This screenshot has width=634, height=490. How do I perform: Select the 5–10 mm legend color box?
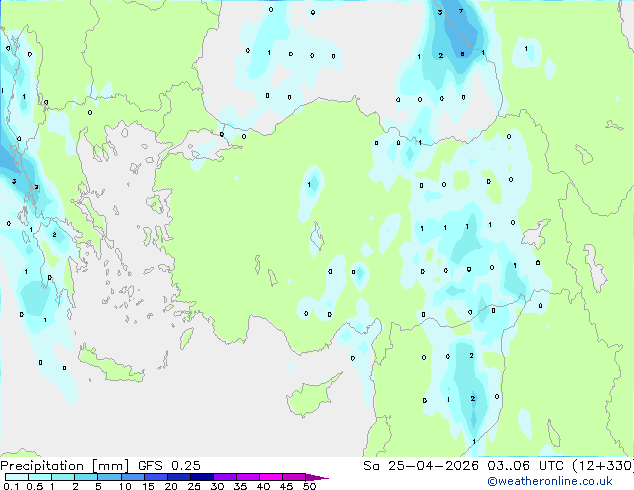pyautogui.click(x=109, y=477)
